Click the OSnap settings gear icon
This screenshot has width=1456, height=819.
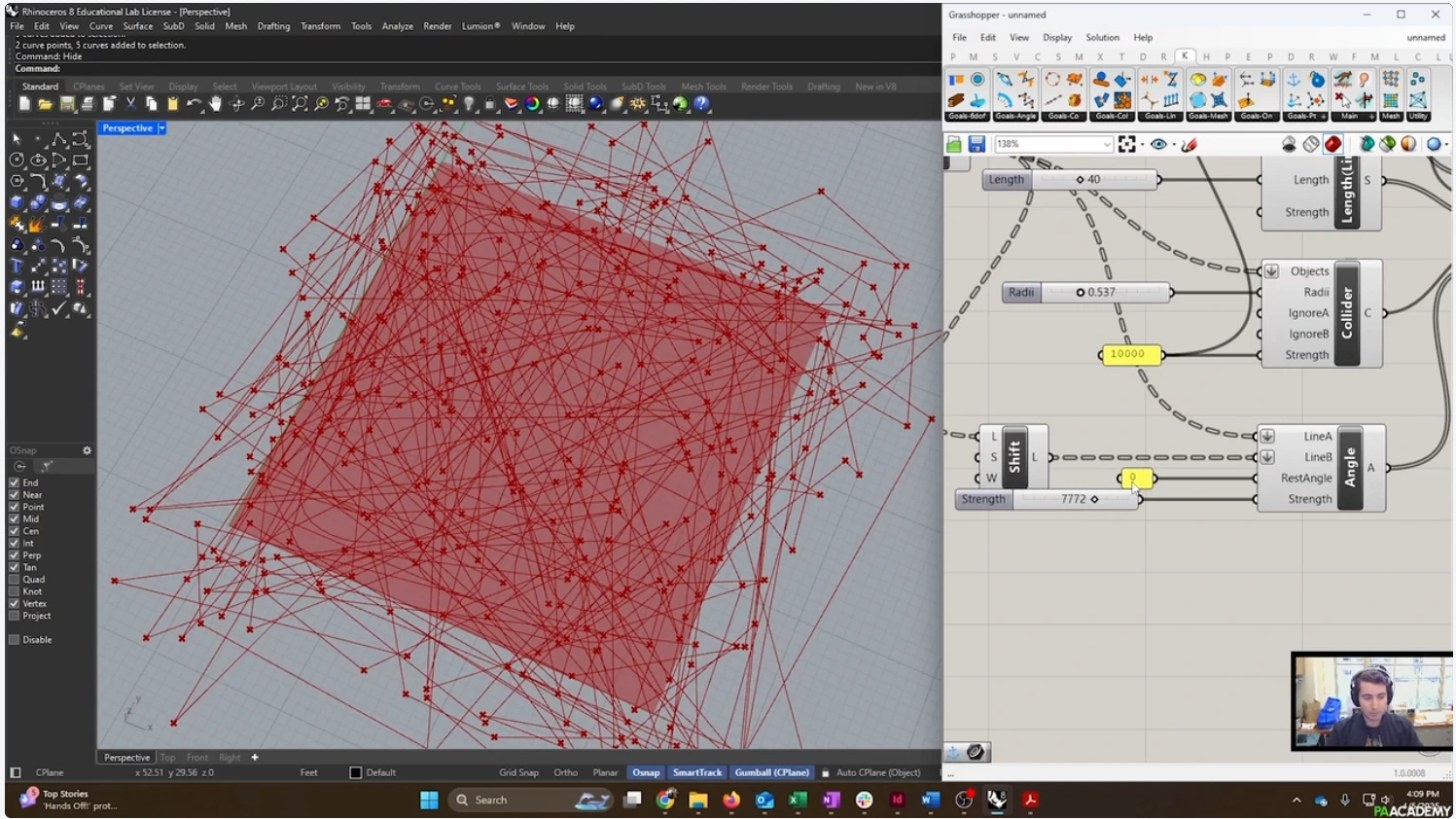point(87,450)
